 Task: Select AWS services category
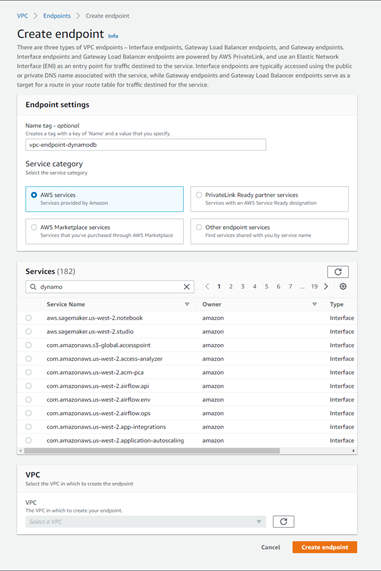pyautogui.click(x=105, y=199)
